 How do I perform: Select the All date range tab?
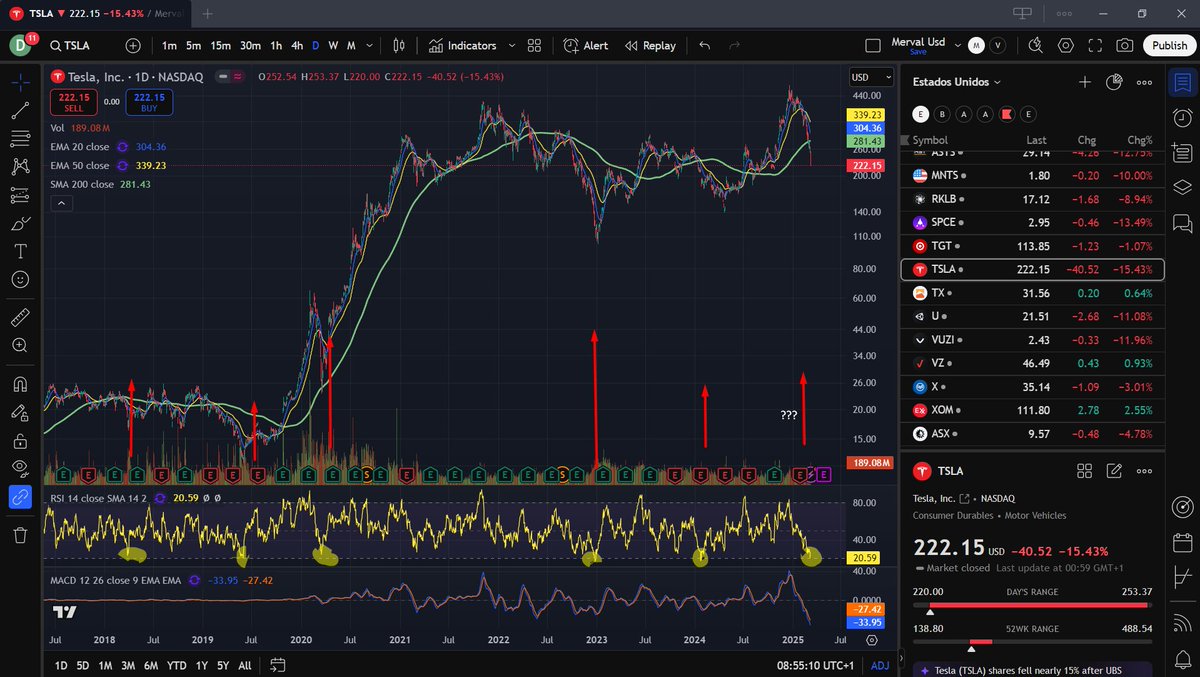[245, 665]
